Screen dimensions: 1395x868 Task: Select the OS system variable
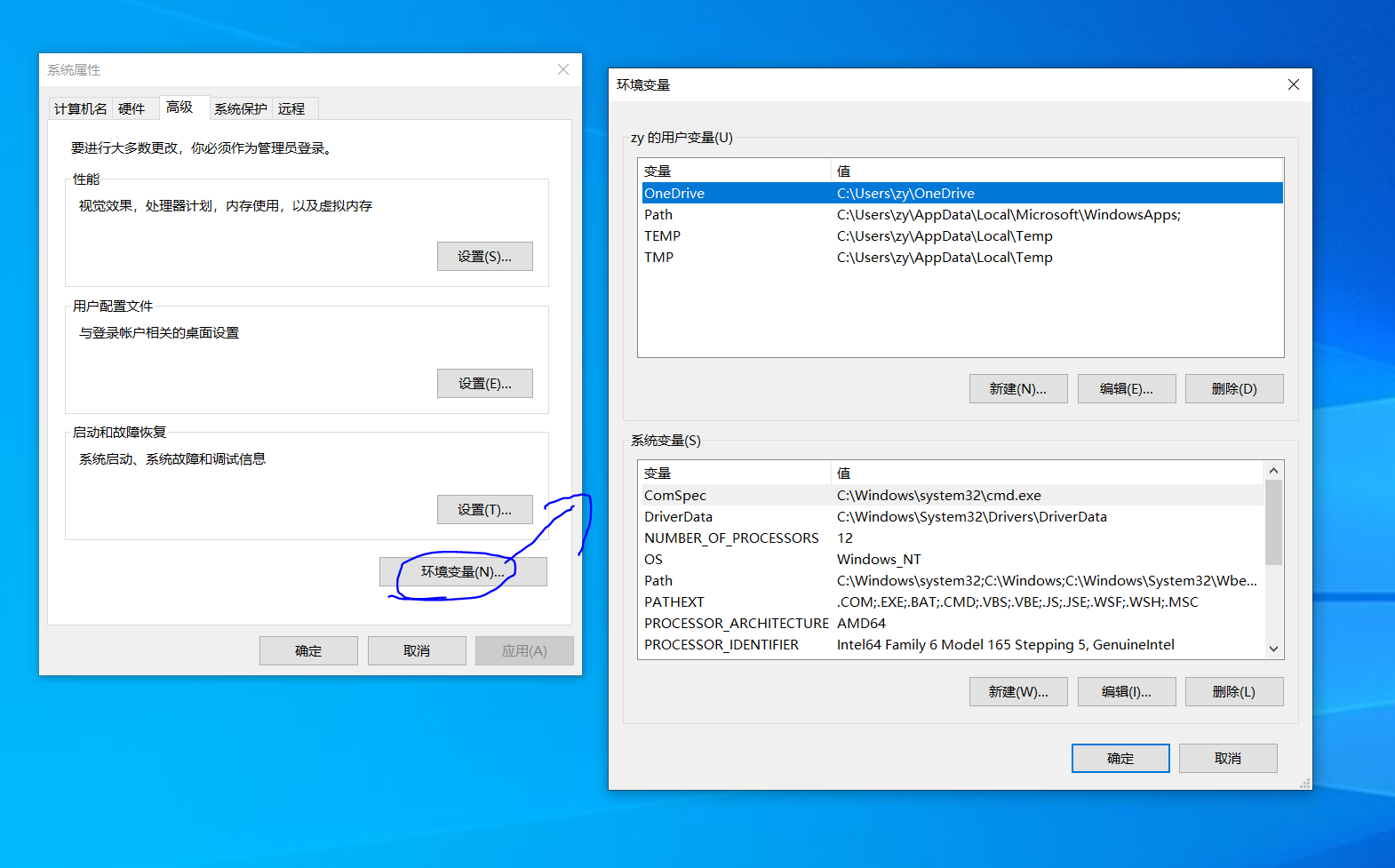pos(953,559)
